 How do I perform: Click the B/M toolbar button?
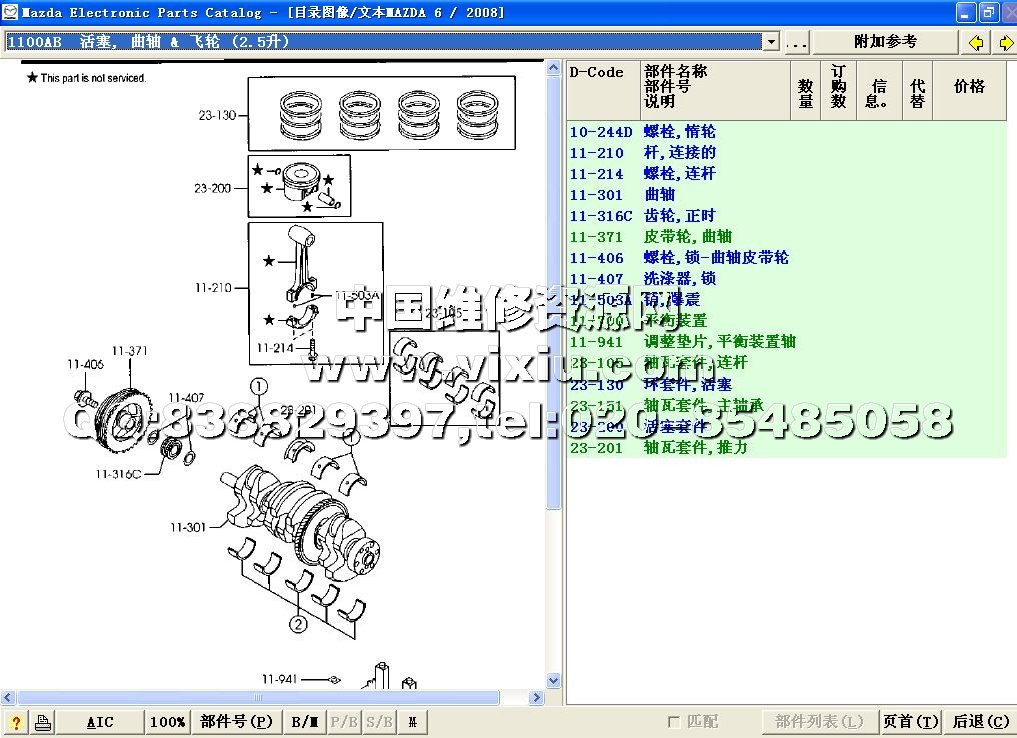(304, 722)
